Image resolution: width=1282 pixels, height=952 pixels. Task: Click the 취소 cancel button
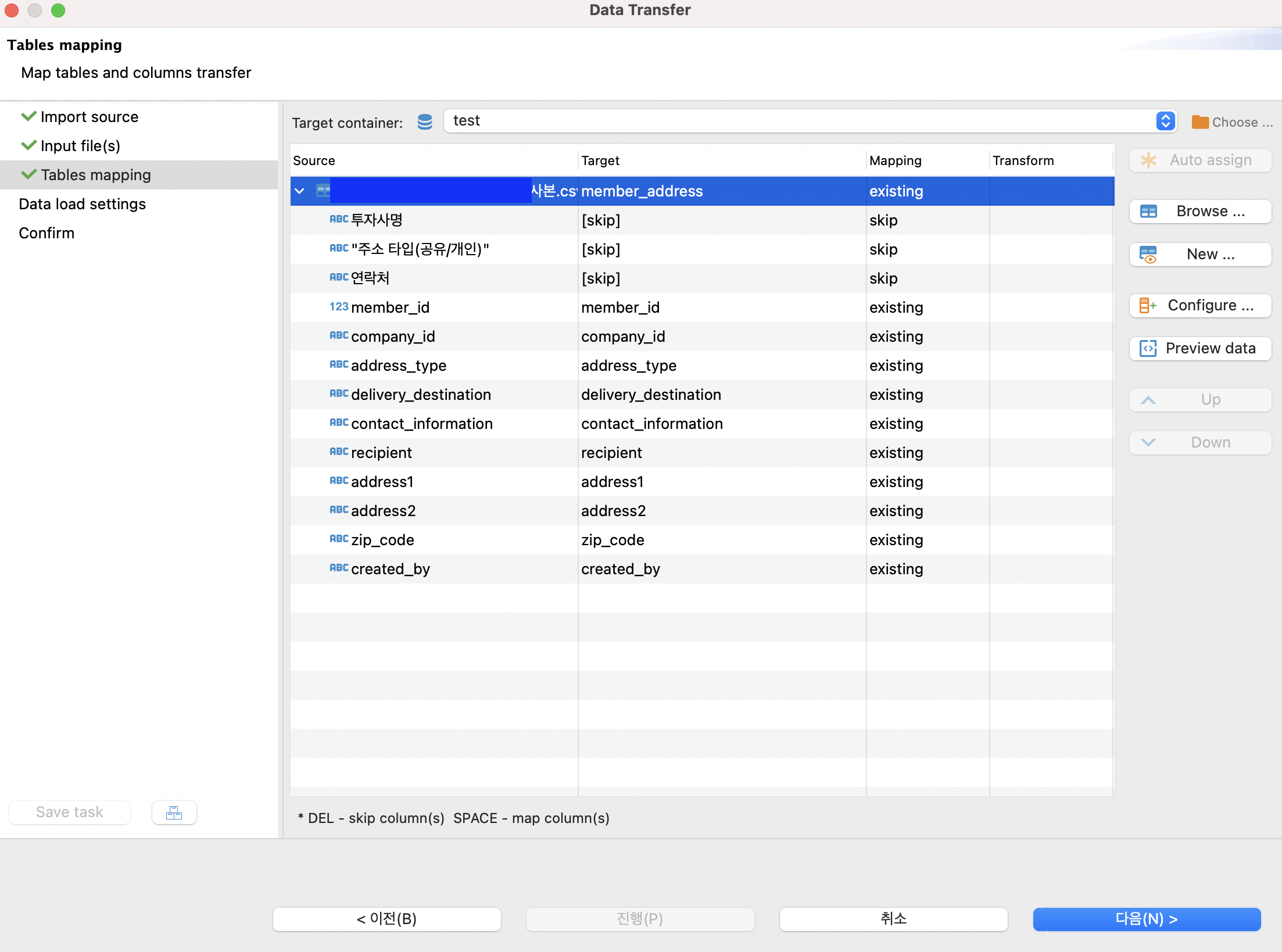click(x=893, y=919)
